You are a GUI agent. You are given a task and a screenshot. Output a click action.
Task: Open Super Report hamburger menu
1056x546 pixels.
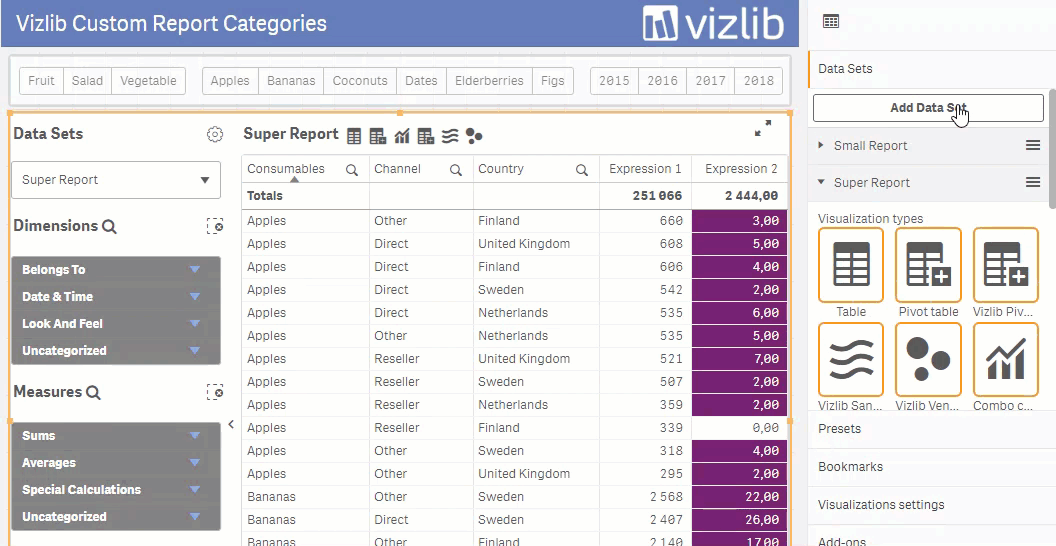[1033, 182]
